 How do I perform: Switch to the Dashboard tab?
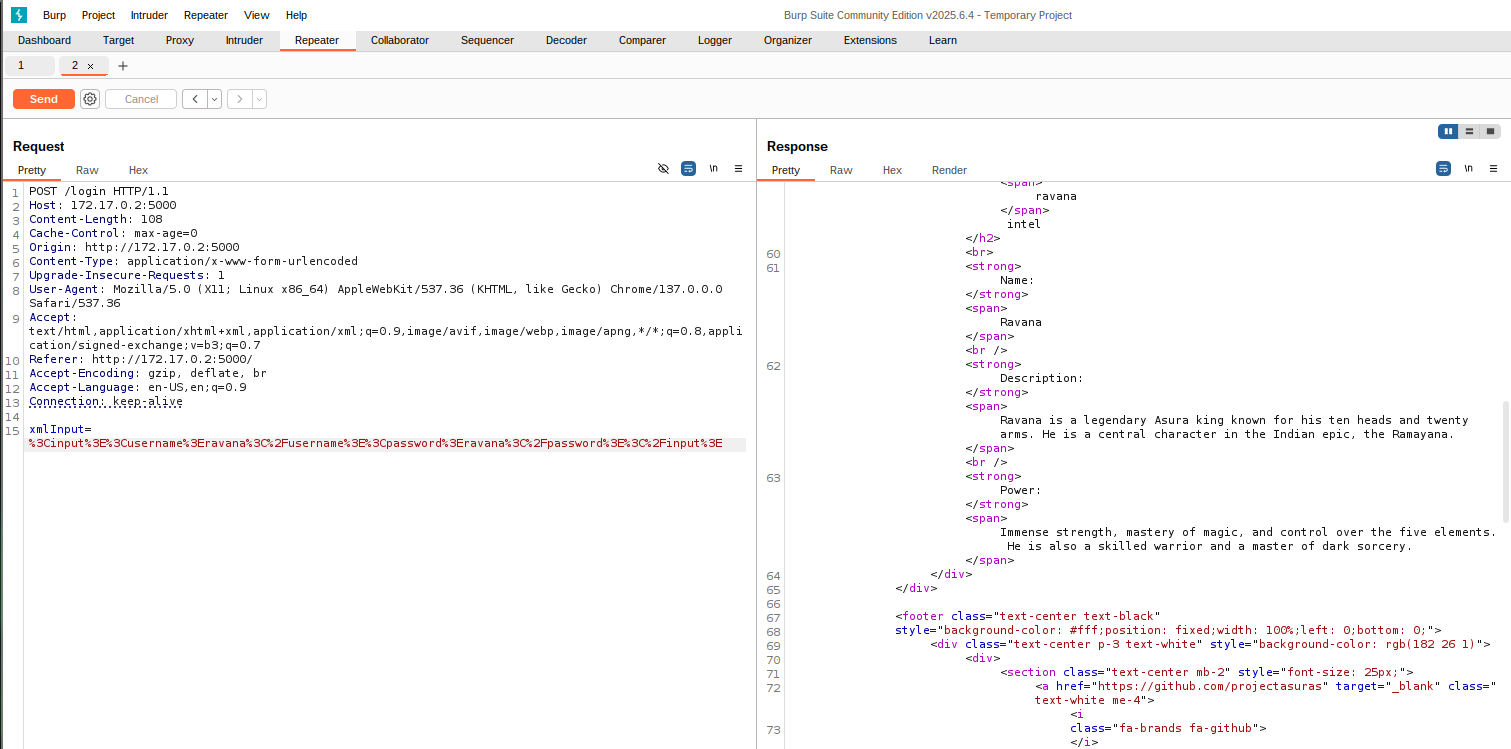click(45, 40)
